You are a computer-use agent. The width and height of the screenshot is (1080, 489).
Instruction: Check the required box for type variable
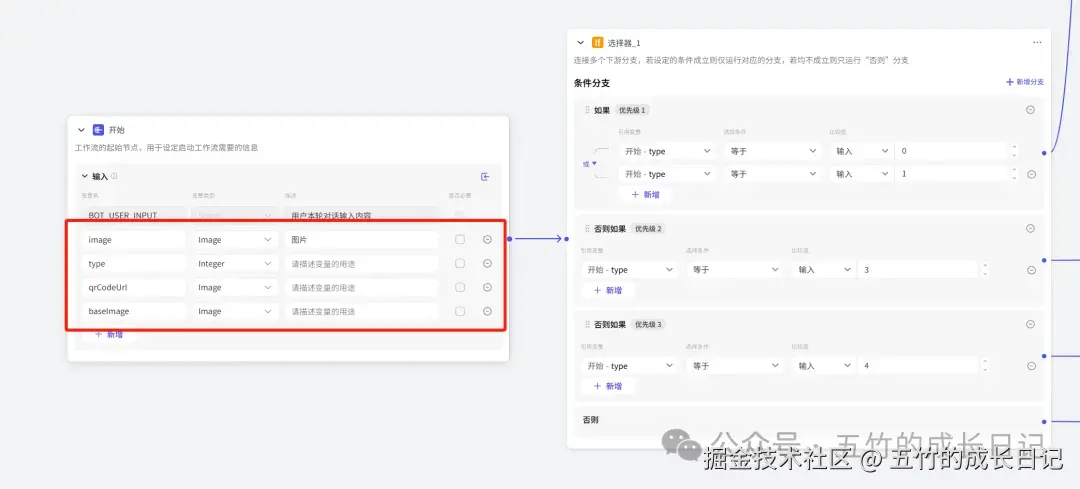[460, 263]
